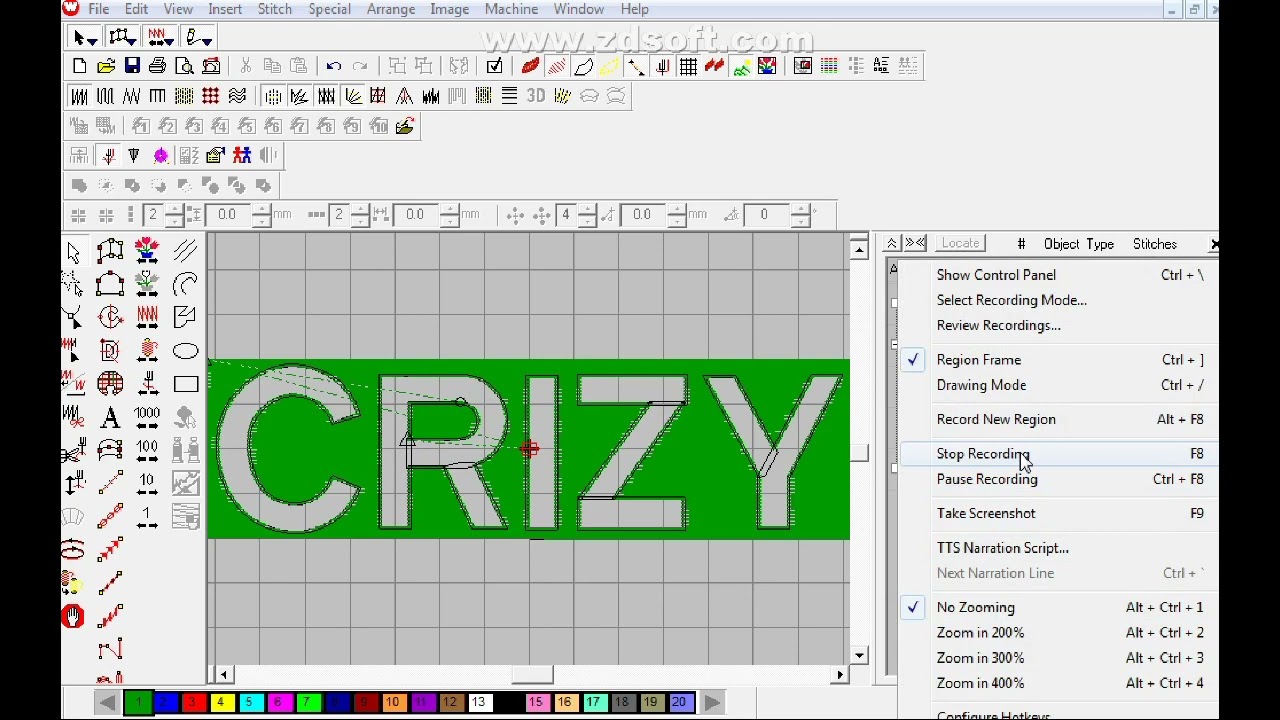Viewport: 1280px width, 720px height.
Task: Click the travel by 100 stitches icon
Action: 147,451
